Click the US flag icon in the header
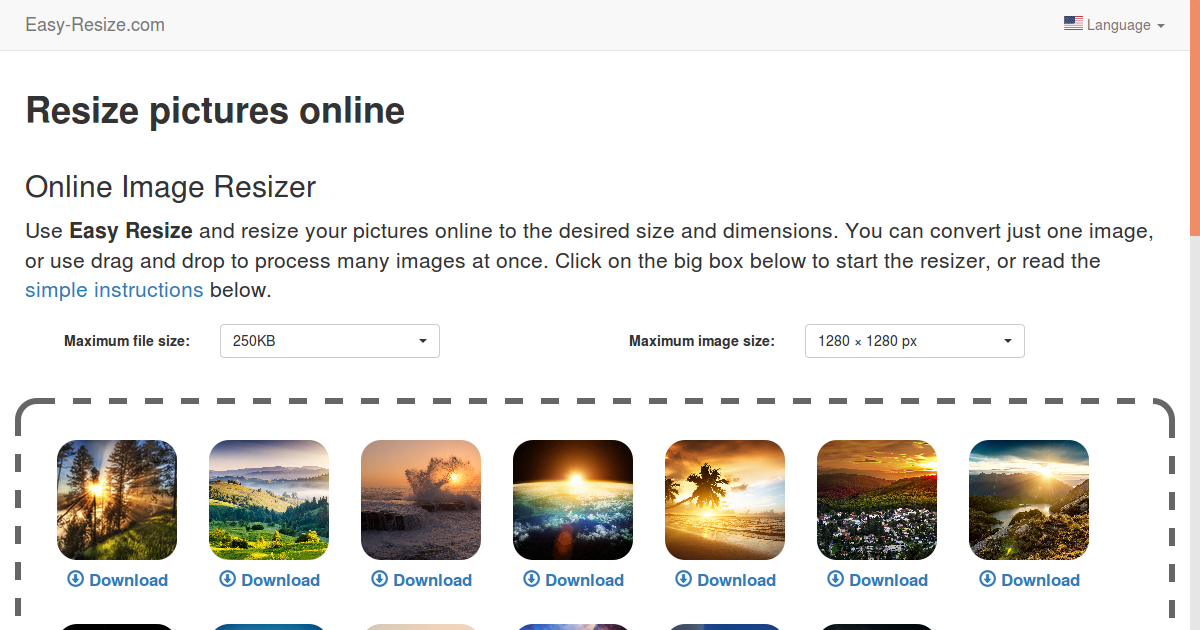Image resolution: width=1200 pixels, height=630 pixels. (x=1074, y=22)
